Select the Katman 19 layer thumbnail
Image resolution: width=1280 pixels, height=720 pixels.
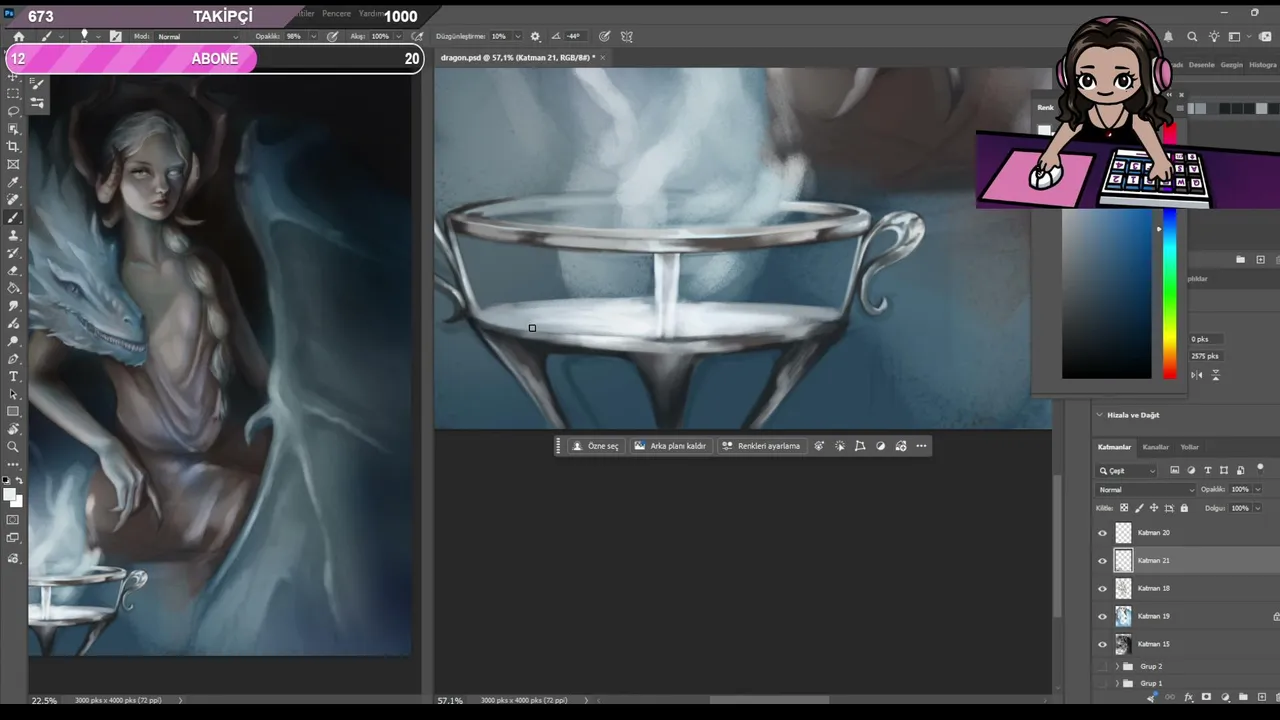1124,617
